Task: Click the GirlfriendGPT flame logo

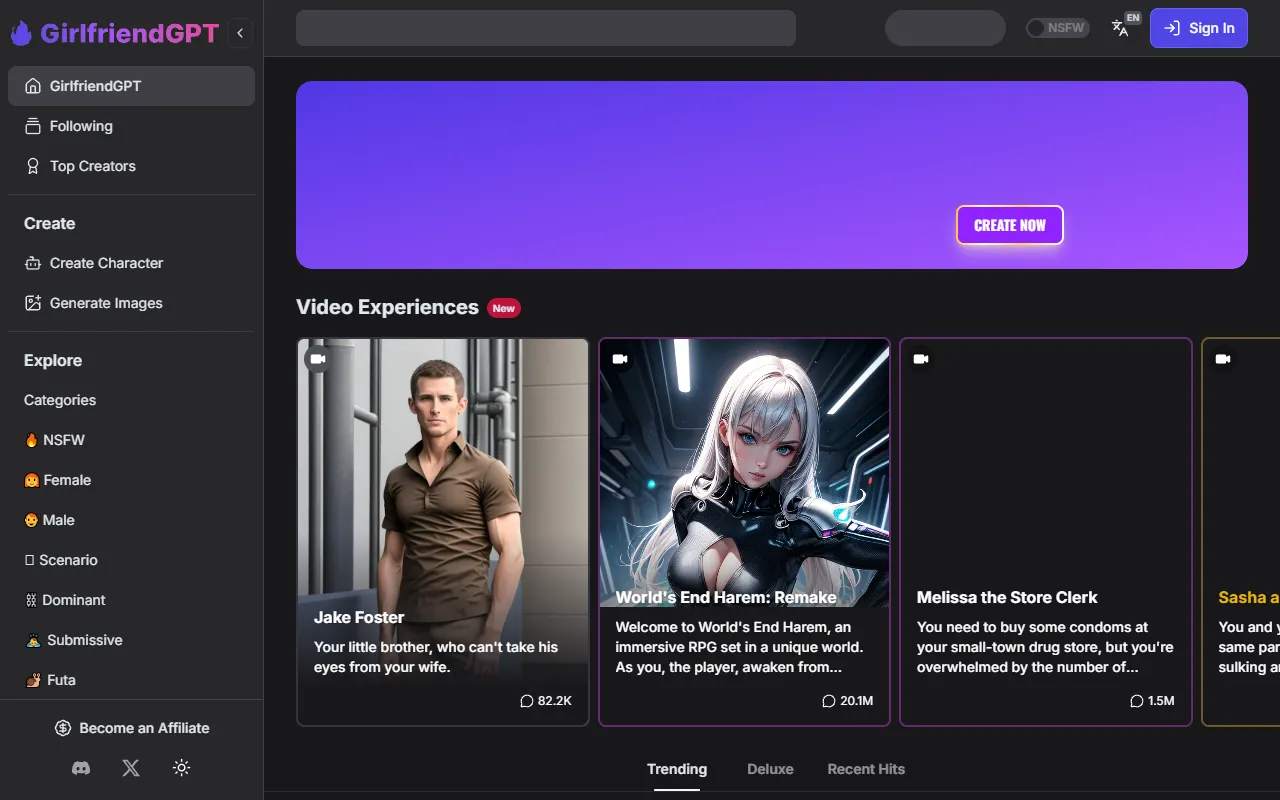Action: [21, 34]
